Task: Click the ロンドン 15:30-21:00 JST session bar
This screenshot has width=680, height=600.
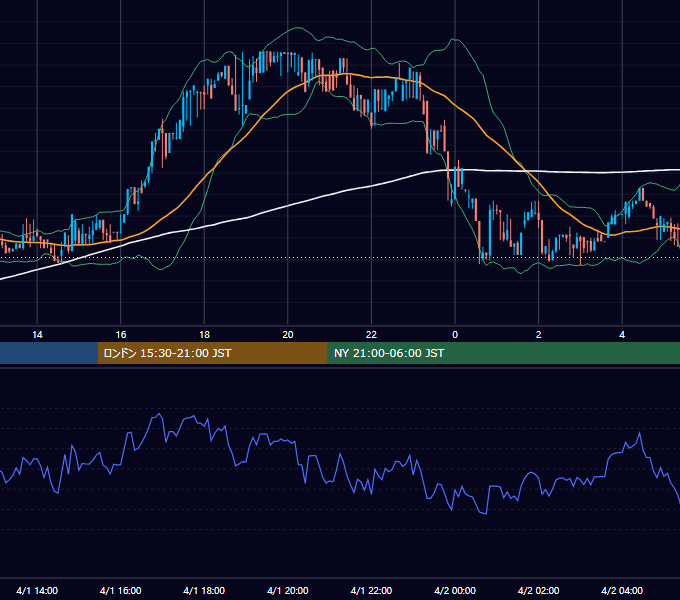Action: click(x=212, y=353)
